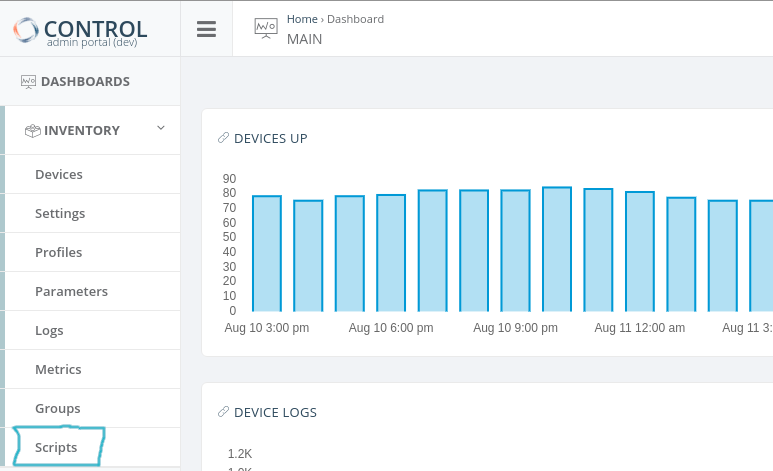773x471 pixels.
Task: Open the Parameters page
Action: [71, 291]
